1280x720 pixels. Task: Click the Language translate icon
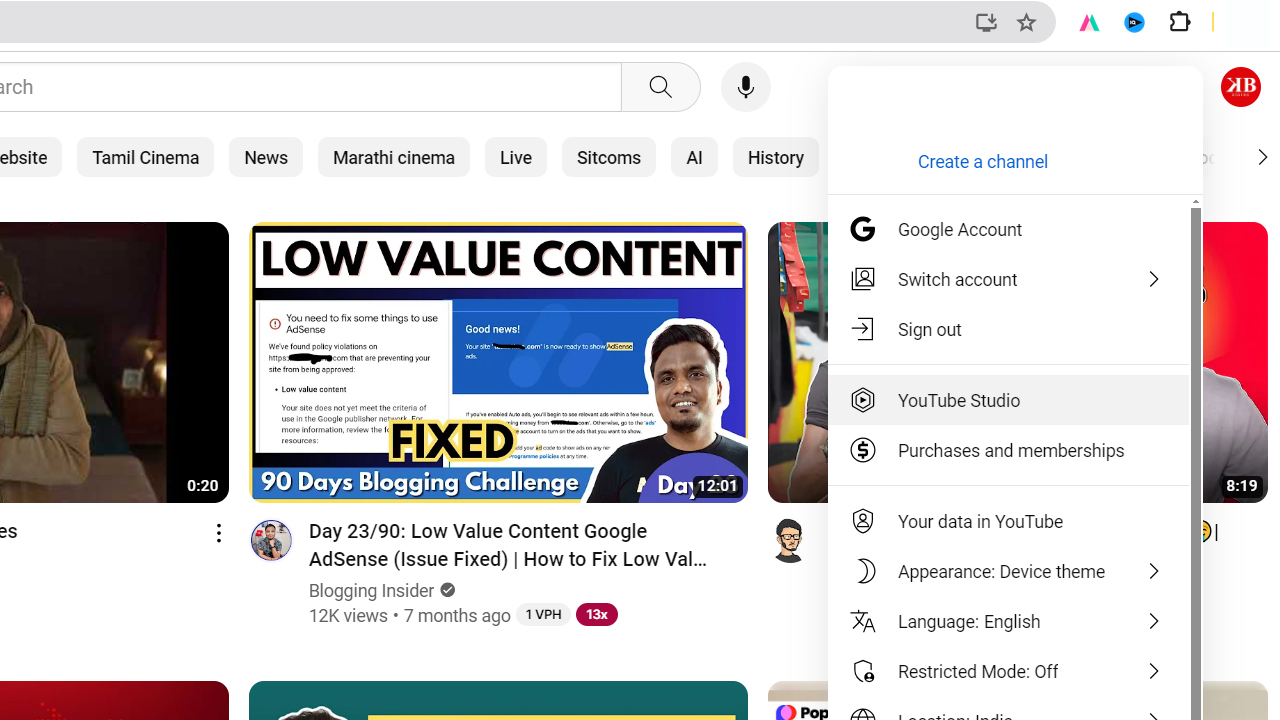click(863, 621)
